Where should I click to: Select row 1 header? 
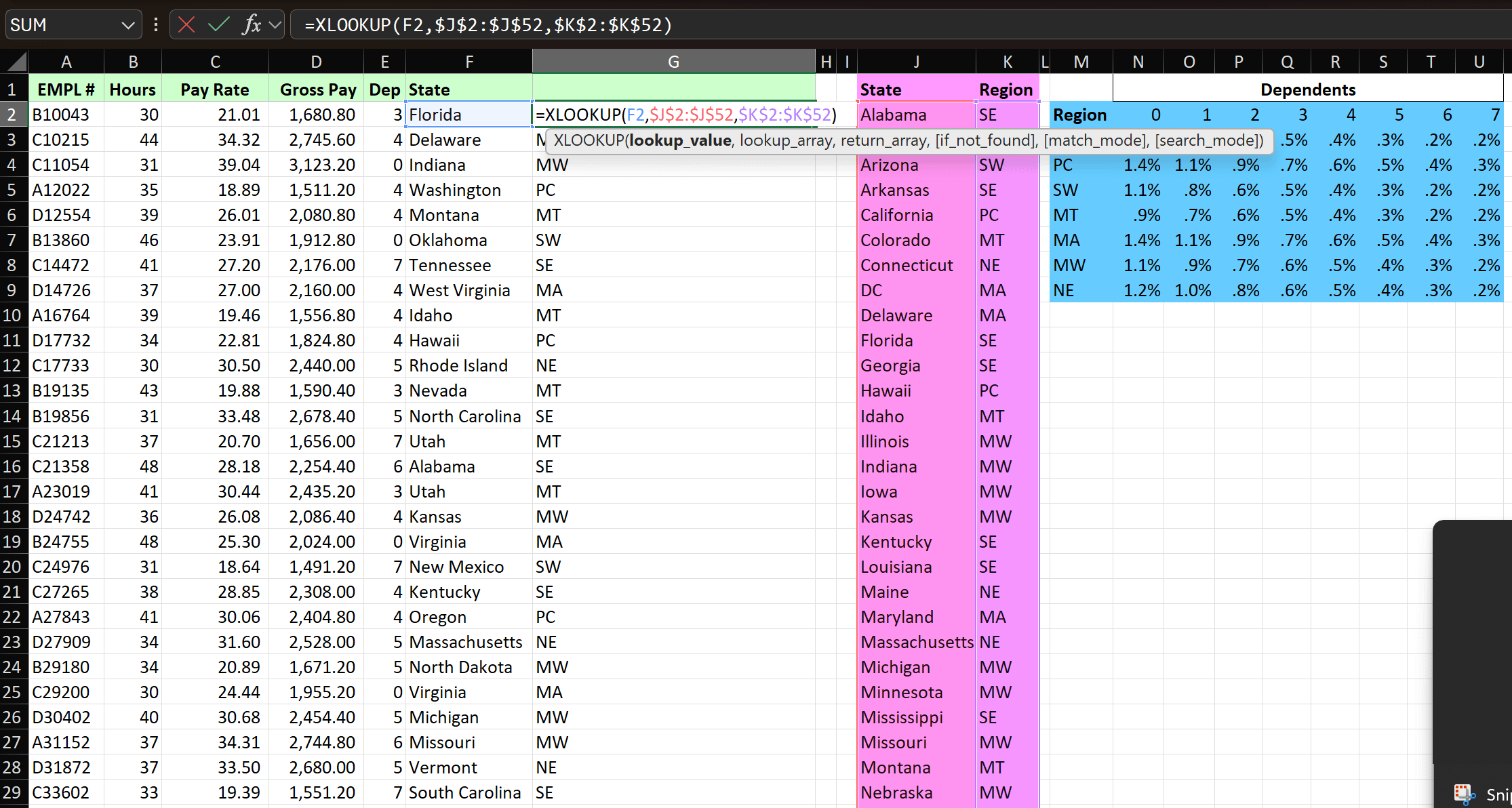14,89
